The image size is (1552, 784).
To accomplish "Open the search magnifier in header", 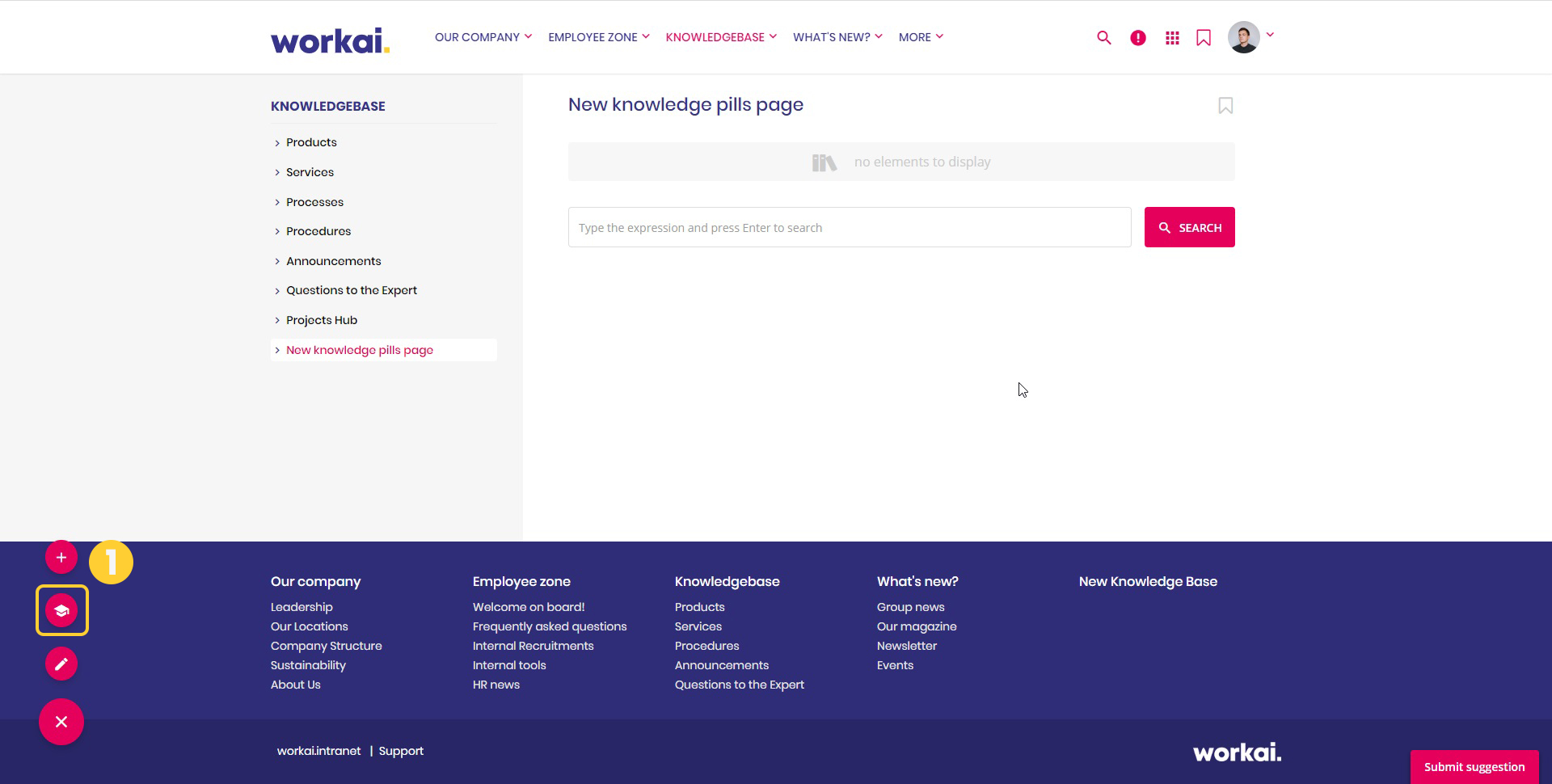I will 1103,37.
